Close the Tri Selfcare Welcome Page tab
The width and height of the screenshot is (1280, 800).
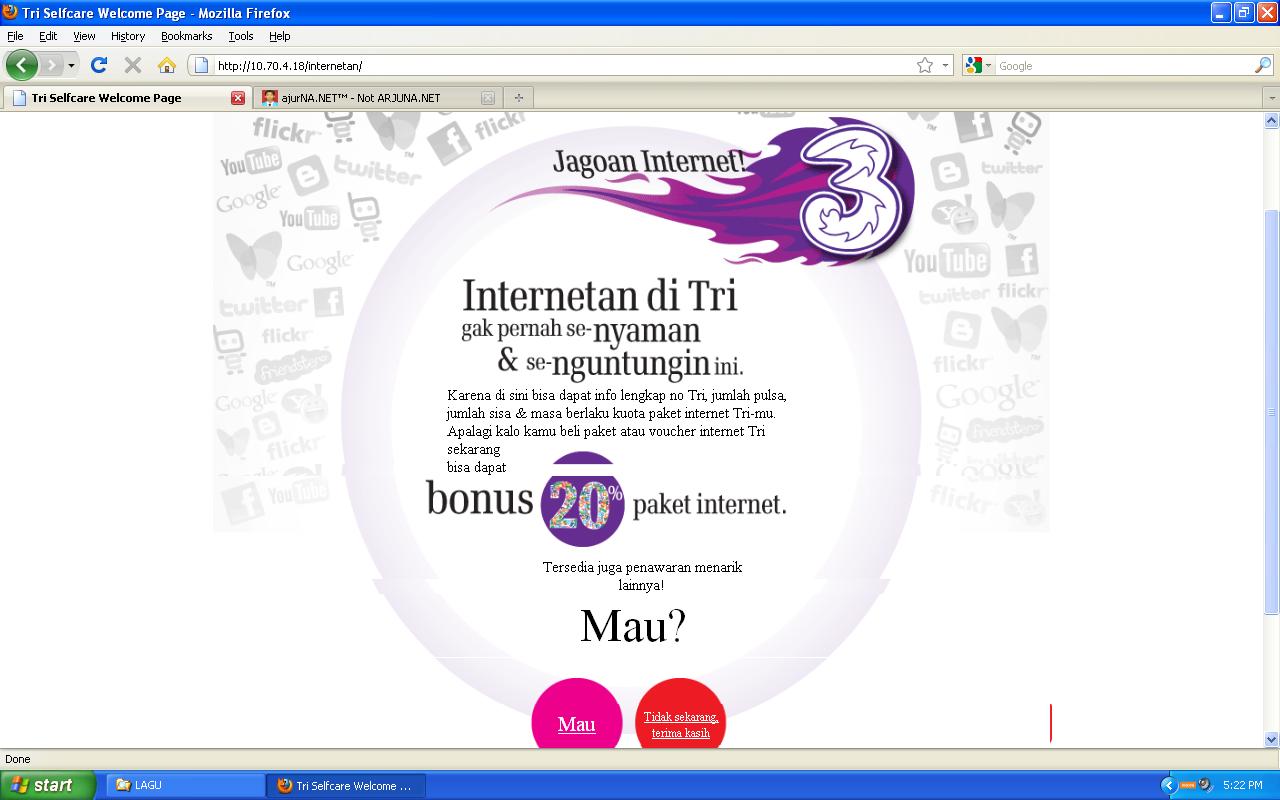pyautogui.click(x=238, y=98)
